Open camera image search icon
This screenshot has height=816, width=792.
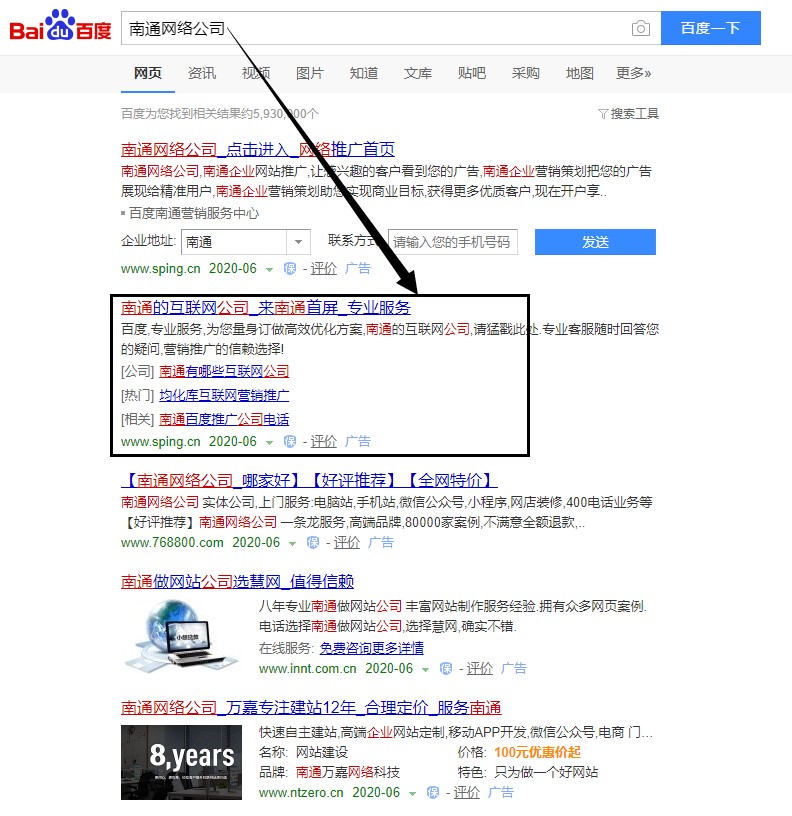coord(641,28)
